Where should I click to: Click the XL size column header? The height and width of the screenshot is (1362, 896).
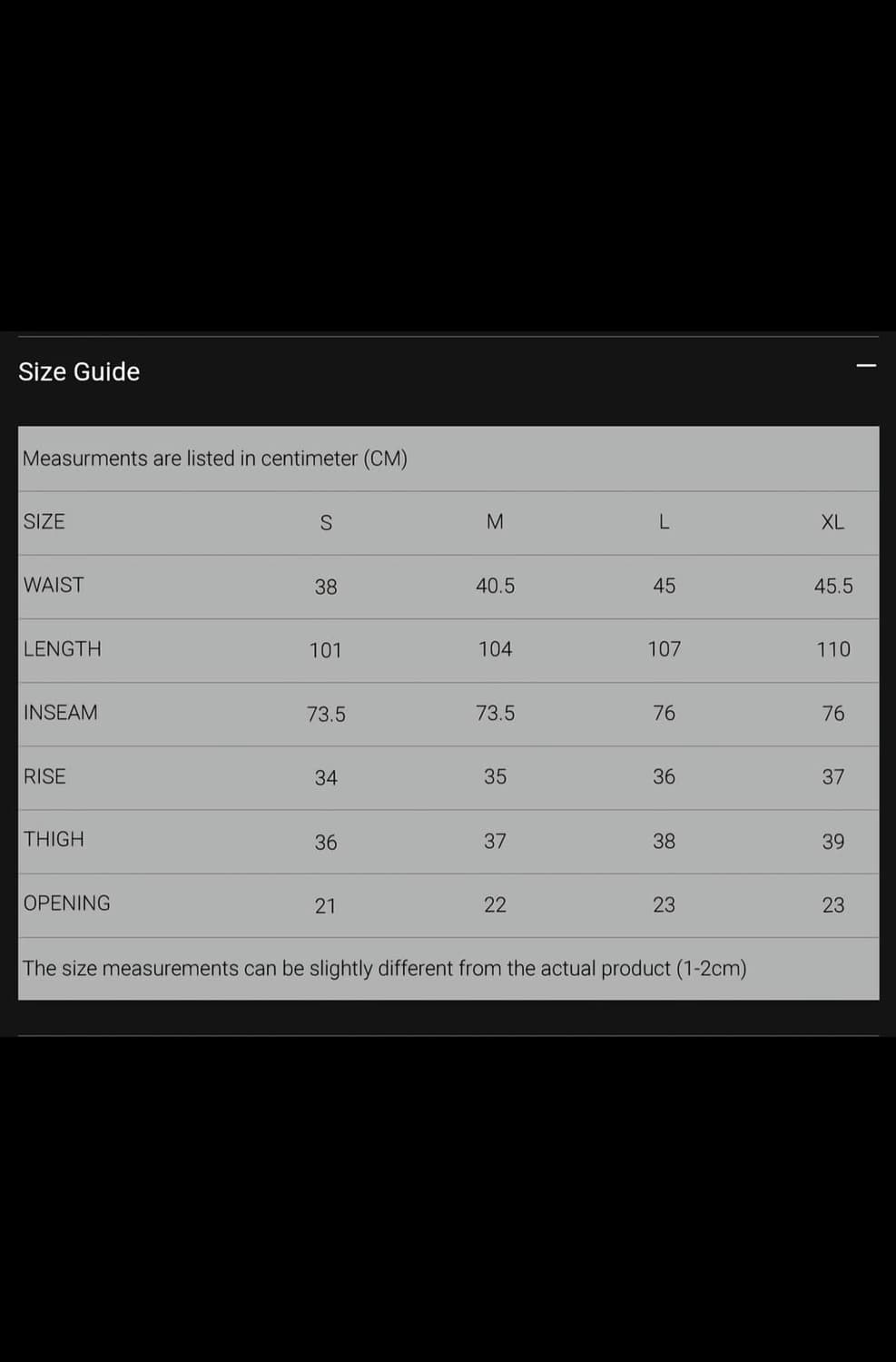pos(832,522)
